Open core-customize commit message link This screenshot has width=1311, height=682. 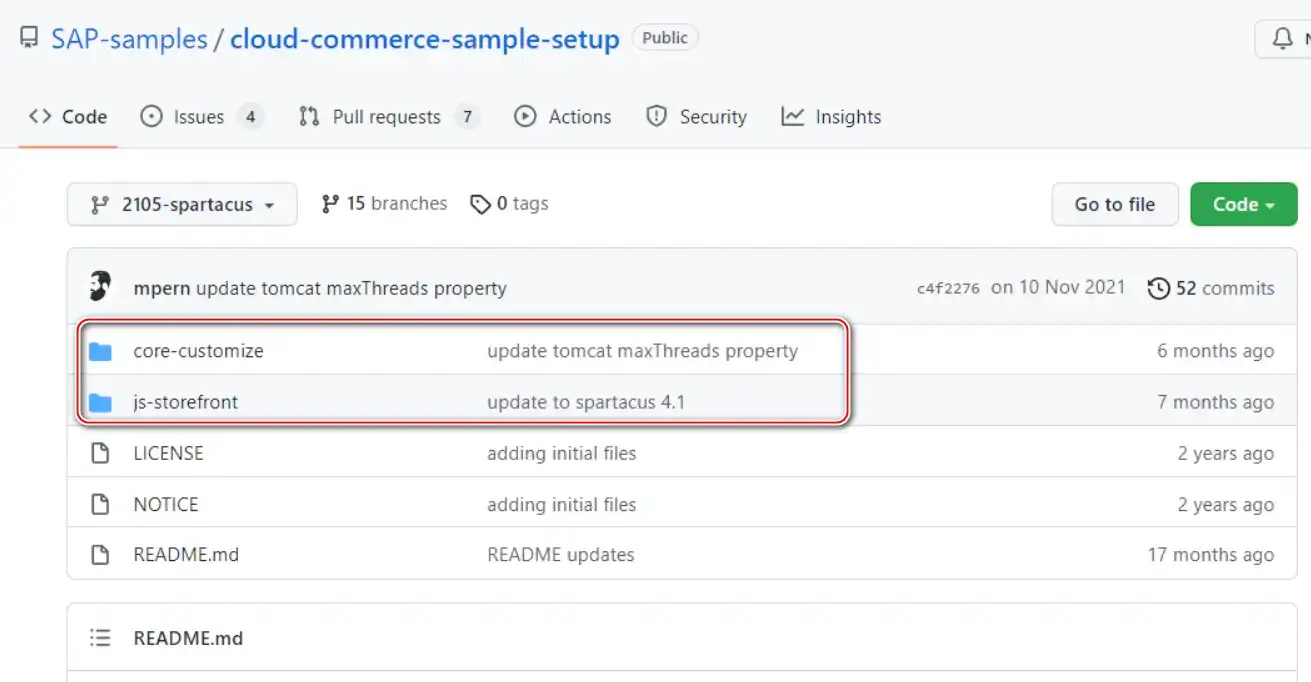pyautogui.click(x=642, y=351)
